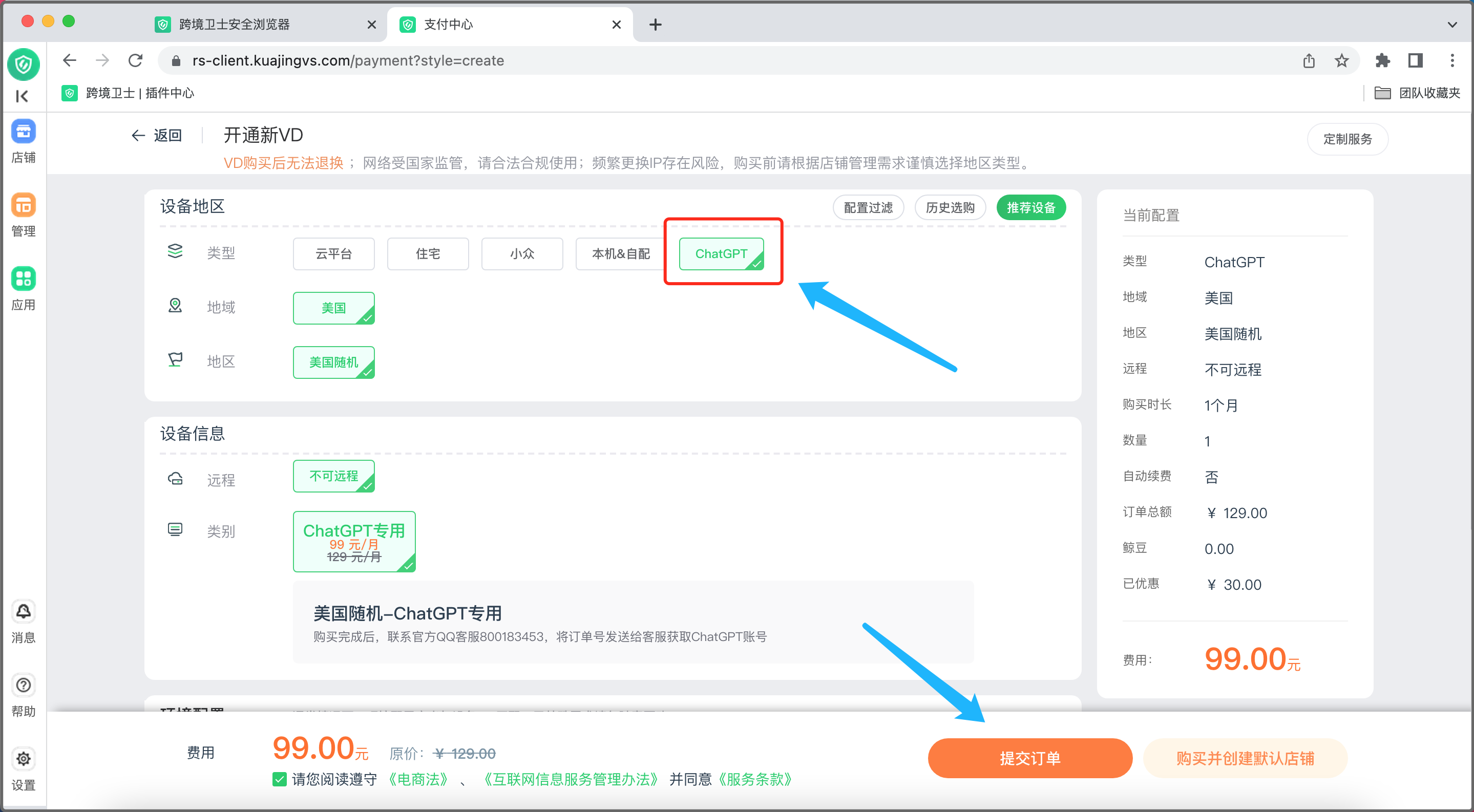Screen dimensions: 1474x812
Task: Open the 设置 settings gear icon
Action: coord(24,759)
